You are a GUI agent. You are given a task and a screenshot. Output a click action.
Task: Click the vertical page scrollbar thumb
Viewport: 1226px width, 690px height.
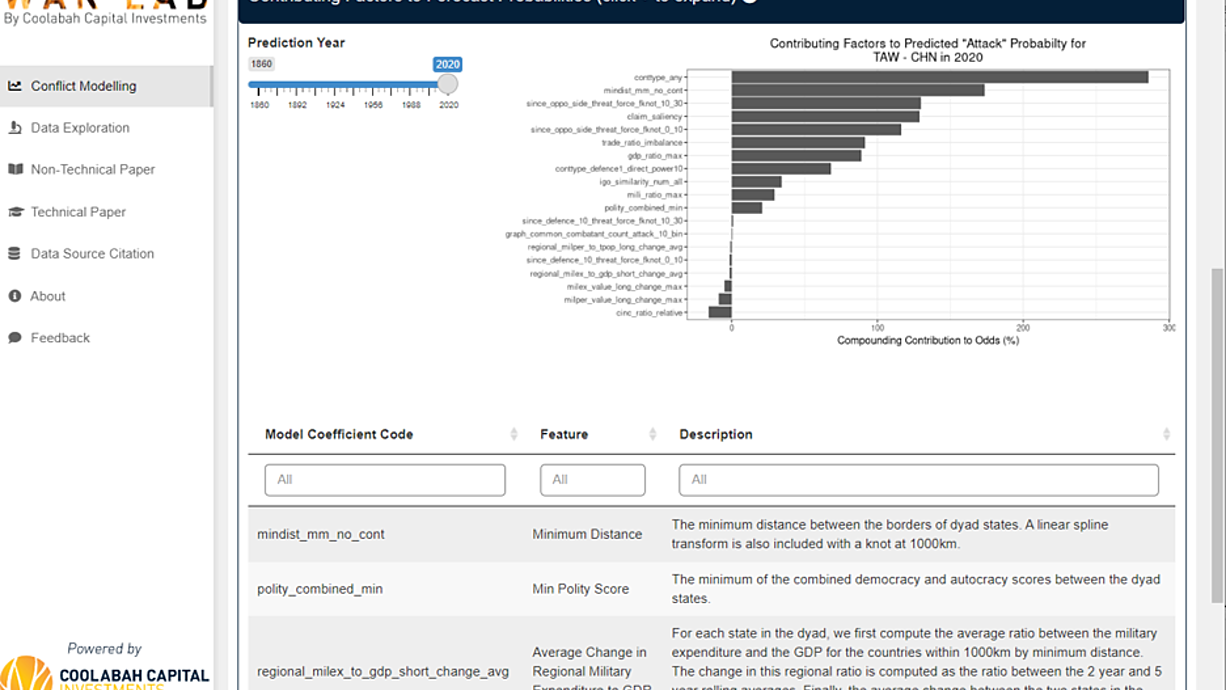pyautogui.click(x=1217, y=435)
